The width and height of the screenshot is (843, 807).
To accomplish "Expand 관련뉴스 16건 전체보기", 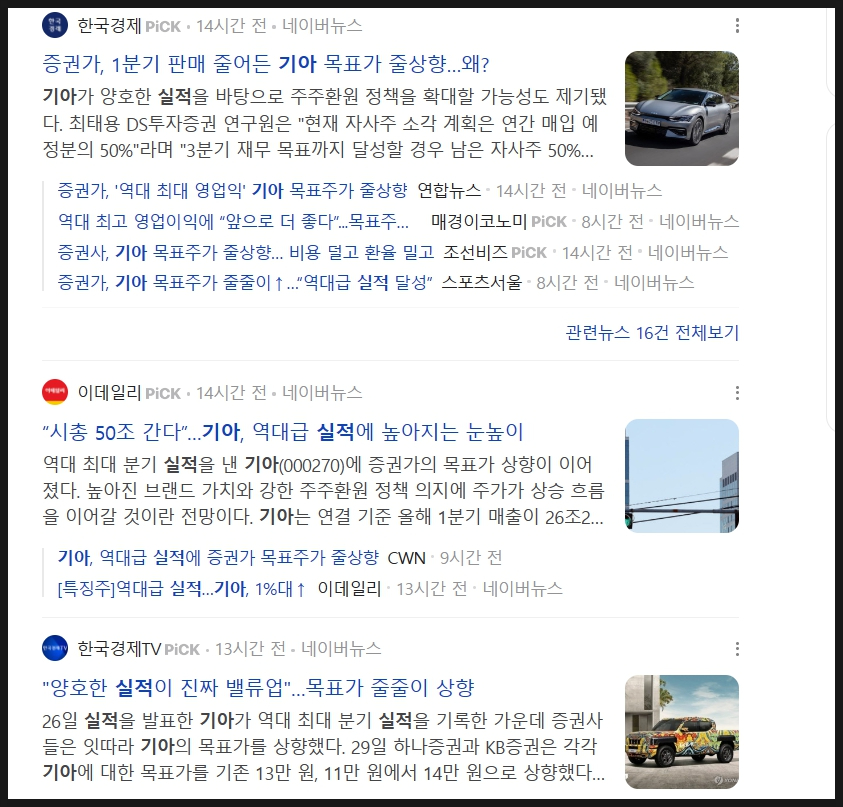I will click(x=652, y=333).
